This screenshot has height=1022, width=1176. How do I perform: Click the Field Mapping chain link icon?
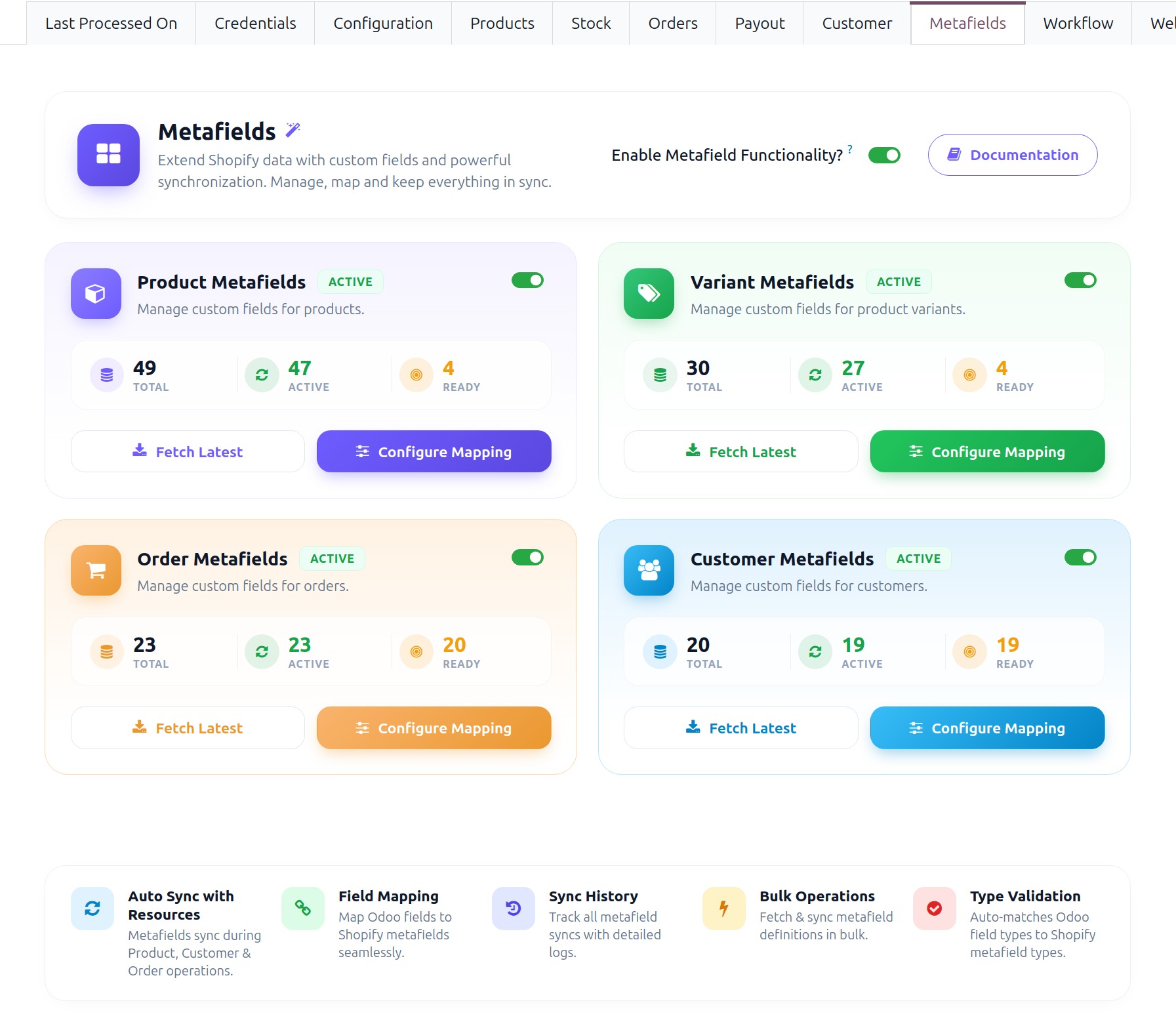coord(303,909)
